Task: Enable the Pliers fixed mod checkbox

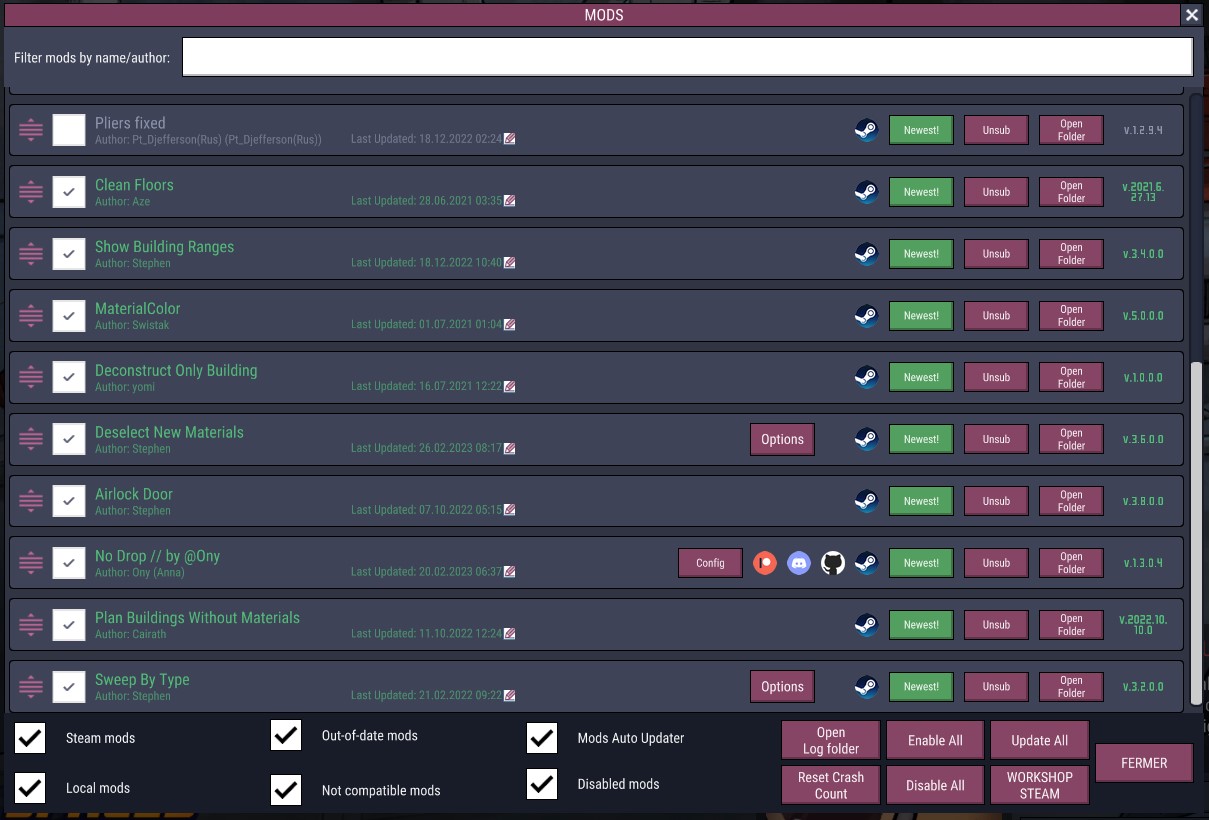Action: (x=69, y=130)
